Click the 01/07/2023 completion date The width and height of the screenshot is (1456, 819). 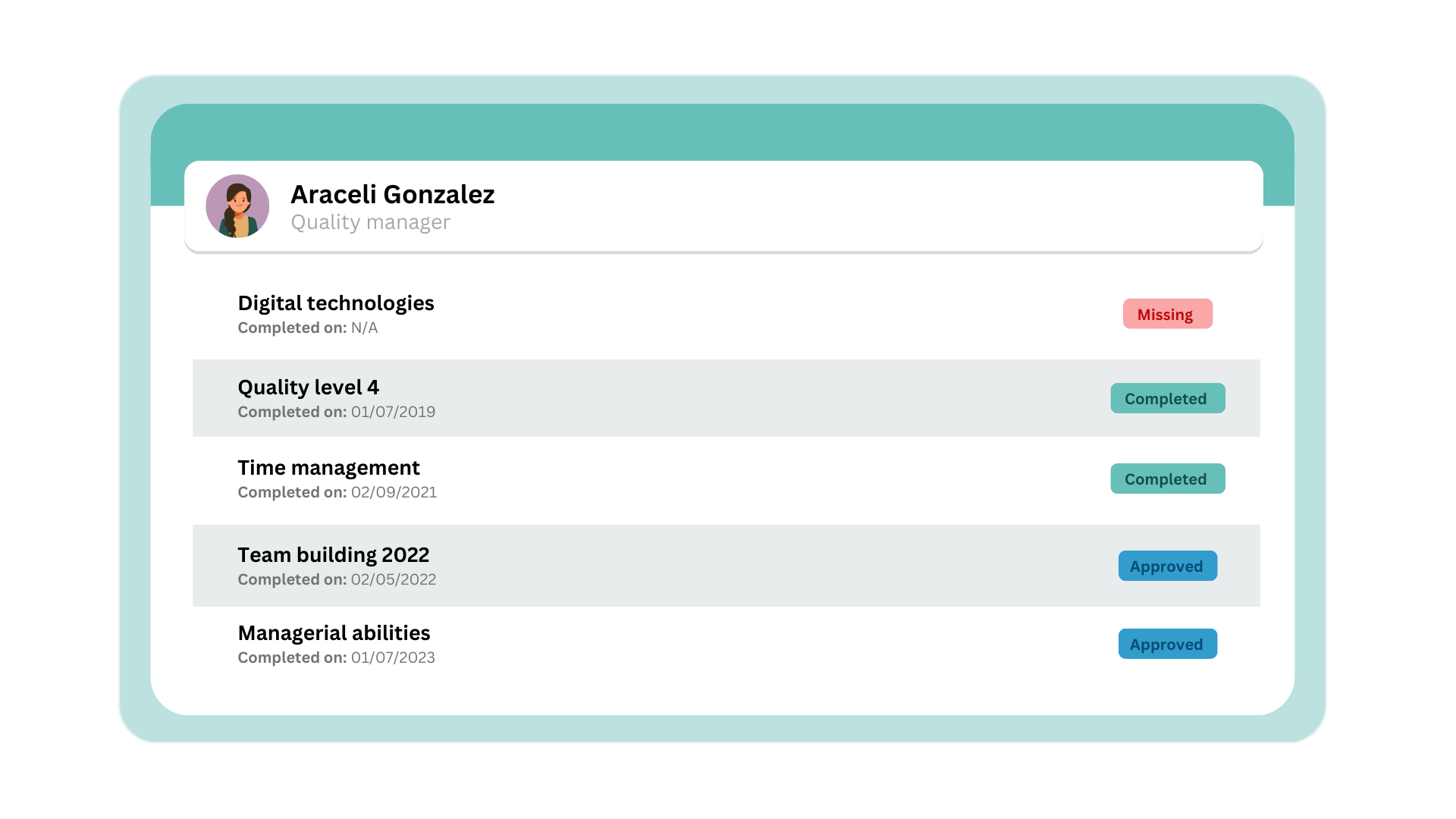tap(393, 658)
